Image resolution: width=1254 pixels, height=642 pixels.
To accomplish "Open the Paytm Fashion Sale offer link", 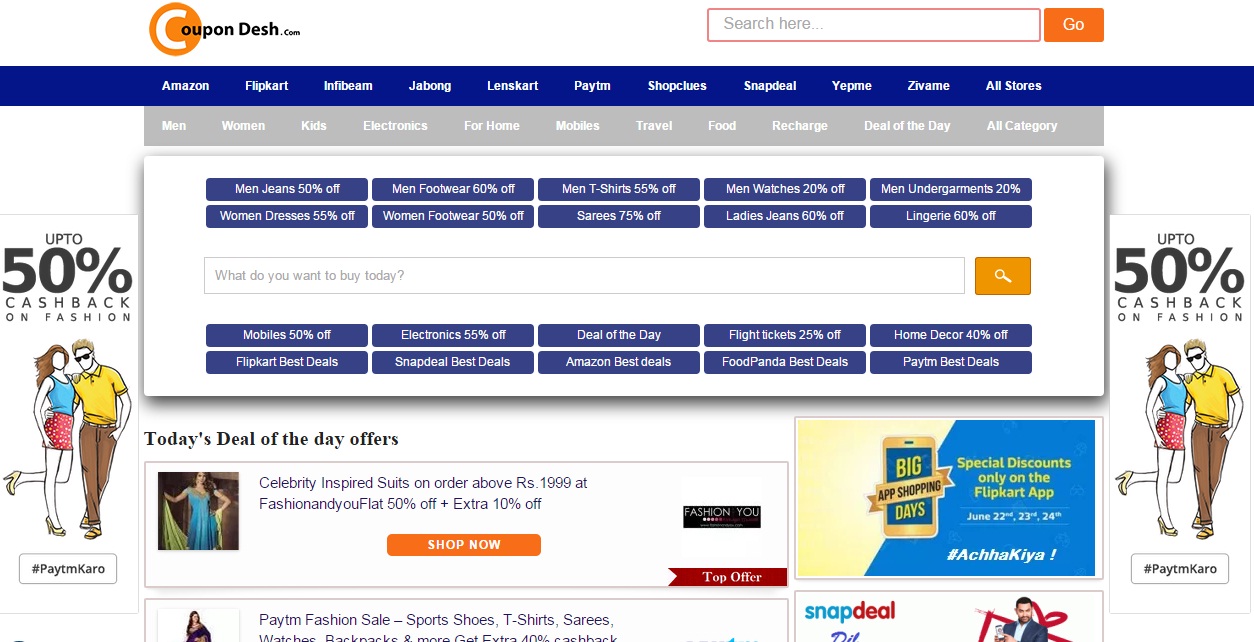I will 438,629.
